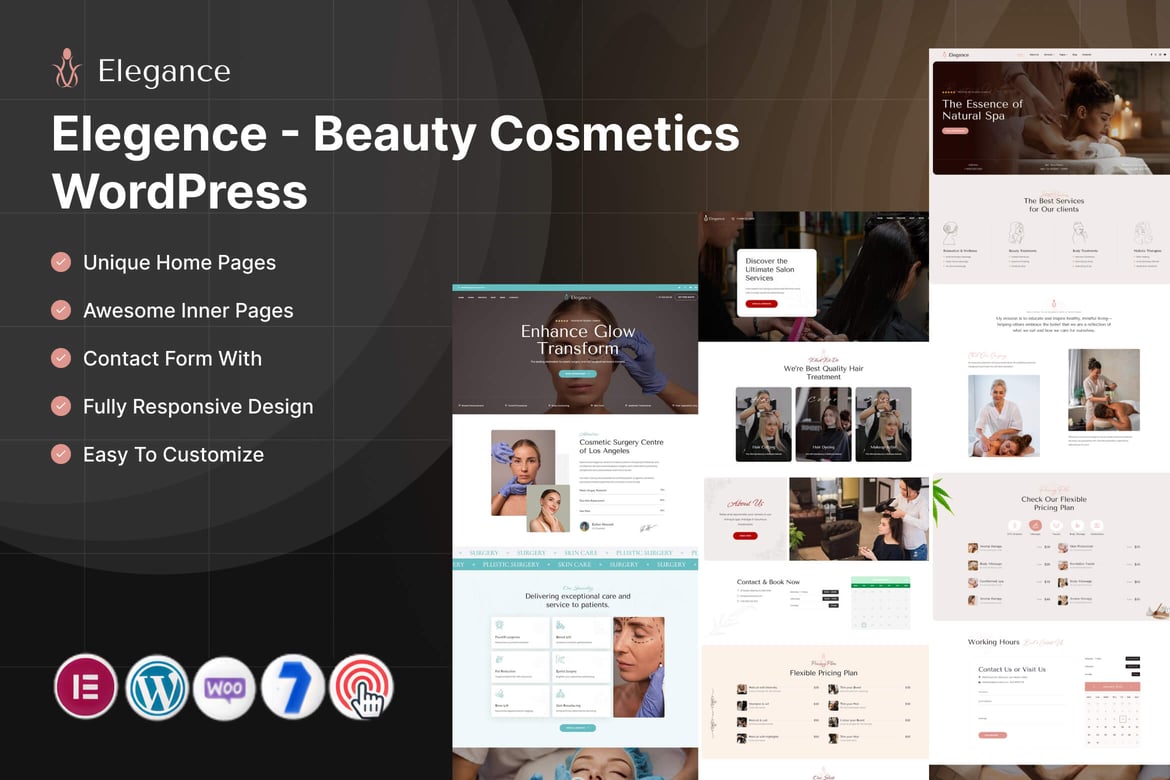1170x780 pixels.
Task: Click 'We're Best Quality Hair Treatment' heading
Action: [823, 372]
